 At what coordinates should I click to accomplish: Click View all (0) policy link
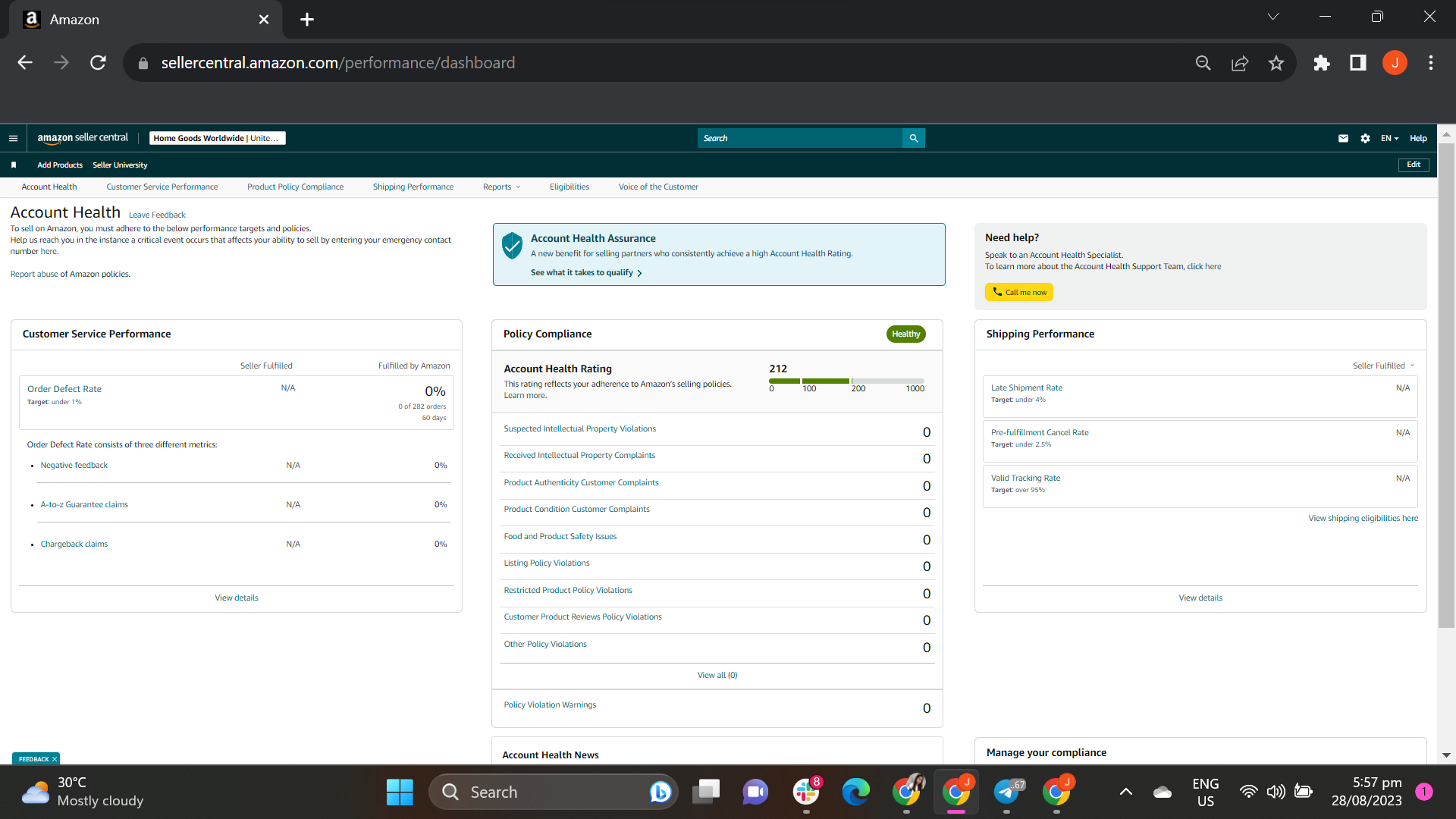tap(717, 676)
